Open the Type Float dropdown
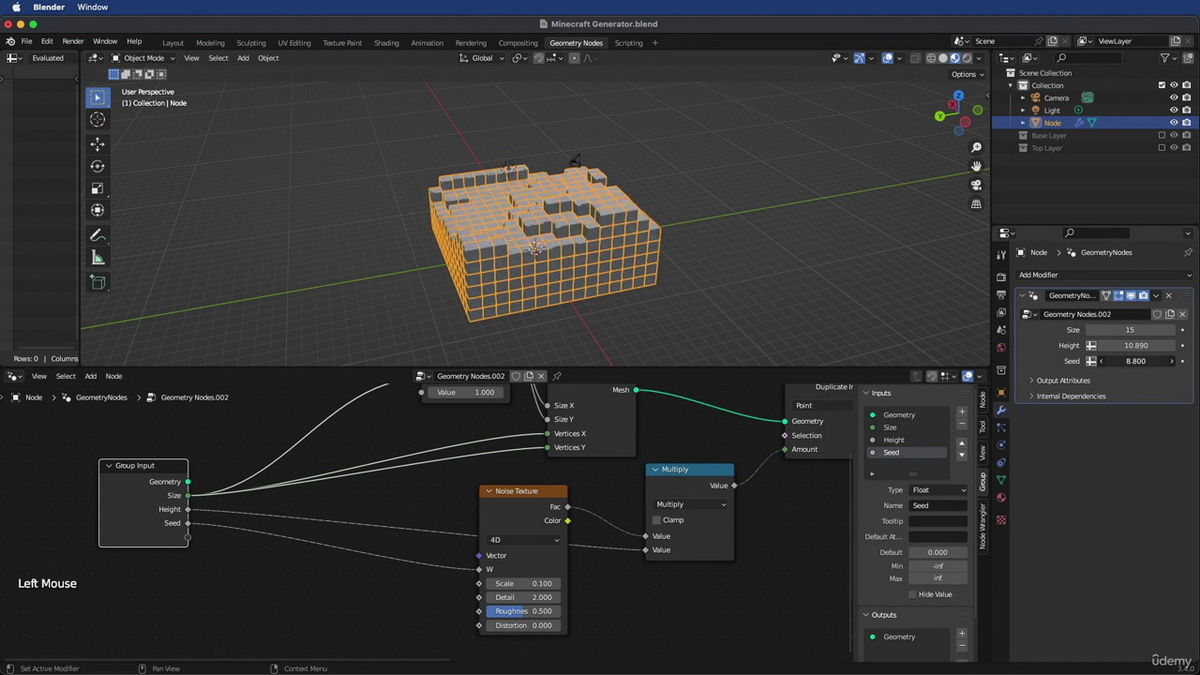Screen dimensions: 1200x675 point(938,490)
